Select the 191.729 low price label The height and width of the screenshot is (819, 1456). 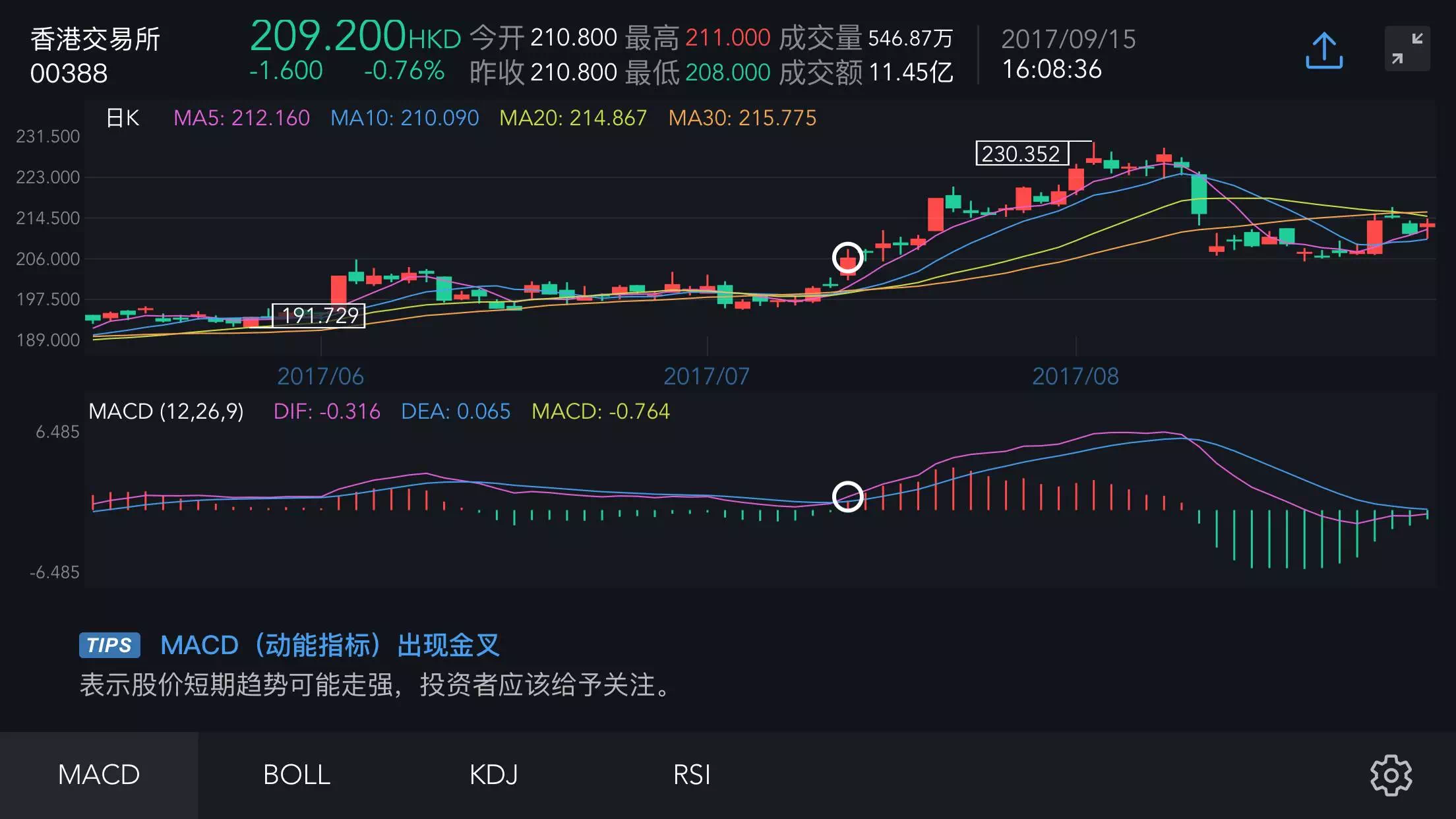(318, 315)
